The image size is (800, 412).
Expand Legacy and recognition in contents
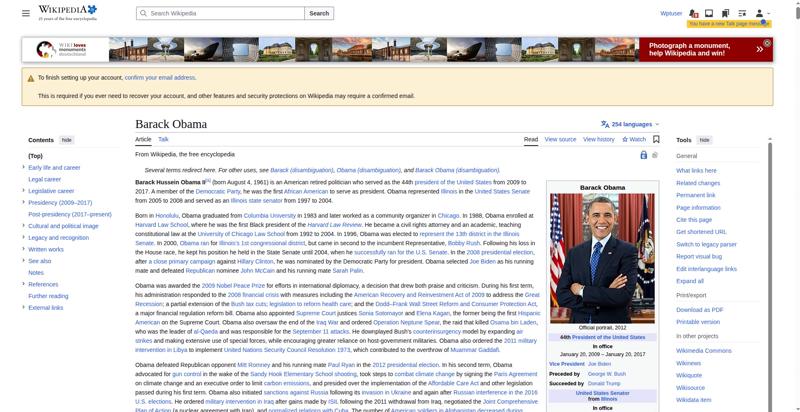point(23,238)
